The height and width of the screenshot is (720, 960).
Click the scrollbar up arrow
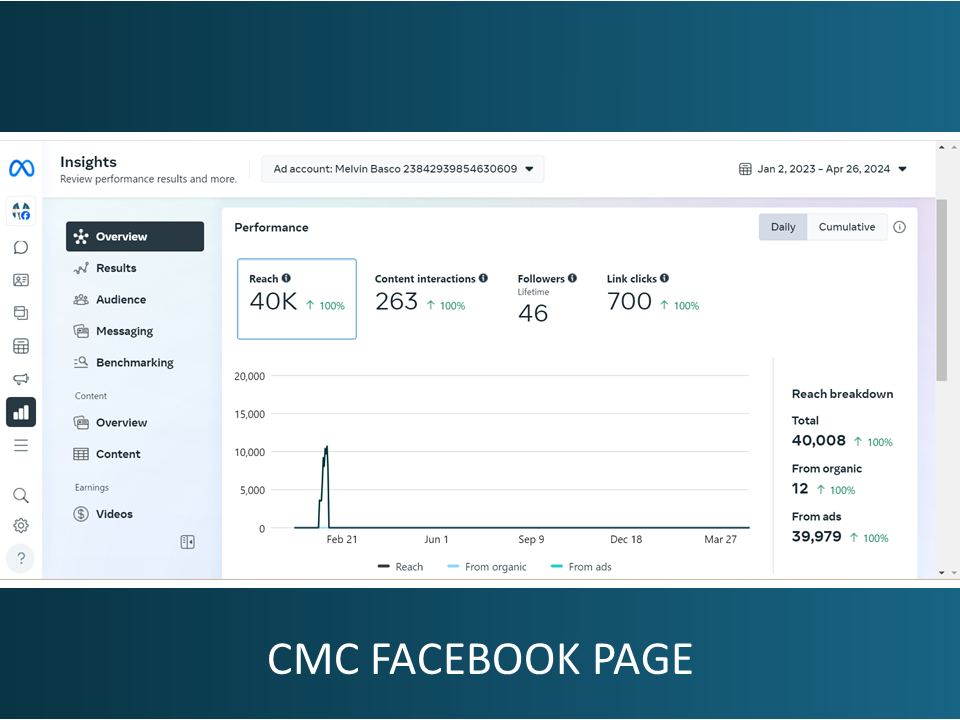(942, 148)
